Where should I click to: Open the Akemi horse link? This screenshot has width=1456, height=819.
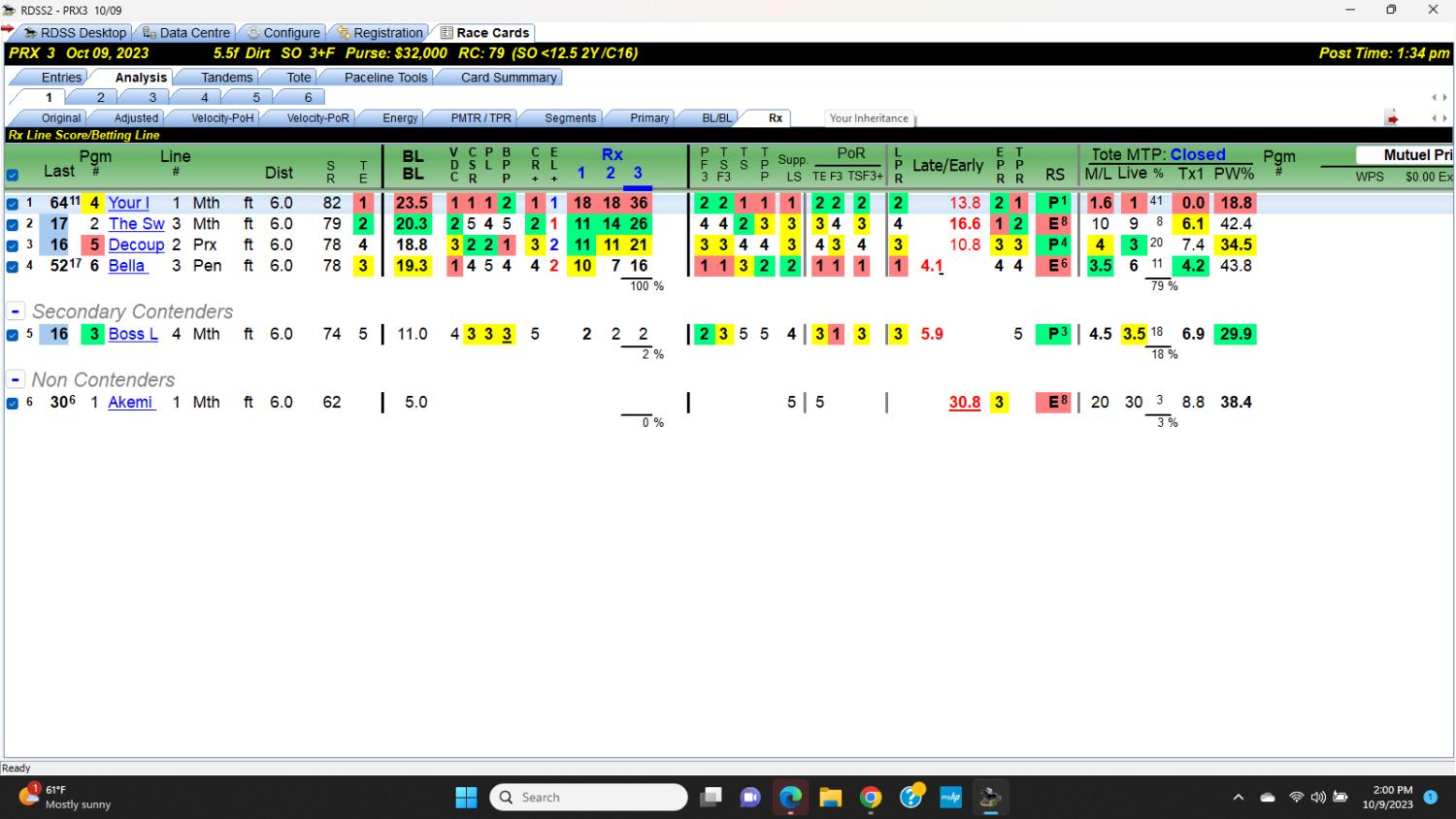[x=131, y=402]
